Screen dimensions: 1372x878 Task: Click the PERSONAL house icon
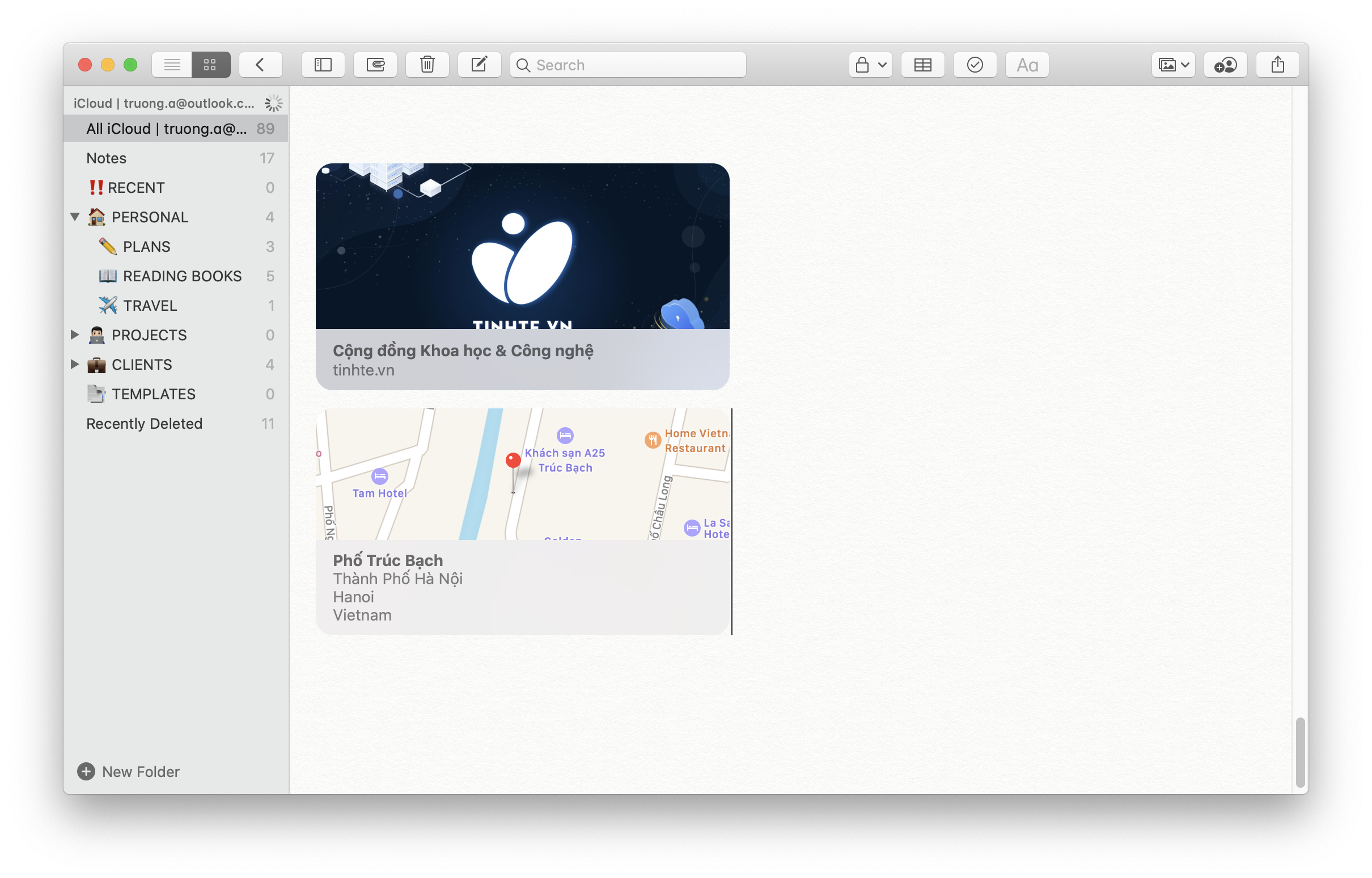[96, 217]
